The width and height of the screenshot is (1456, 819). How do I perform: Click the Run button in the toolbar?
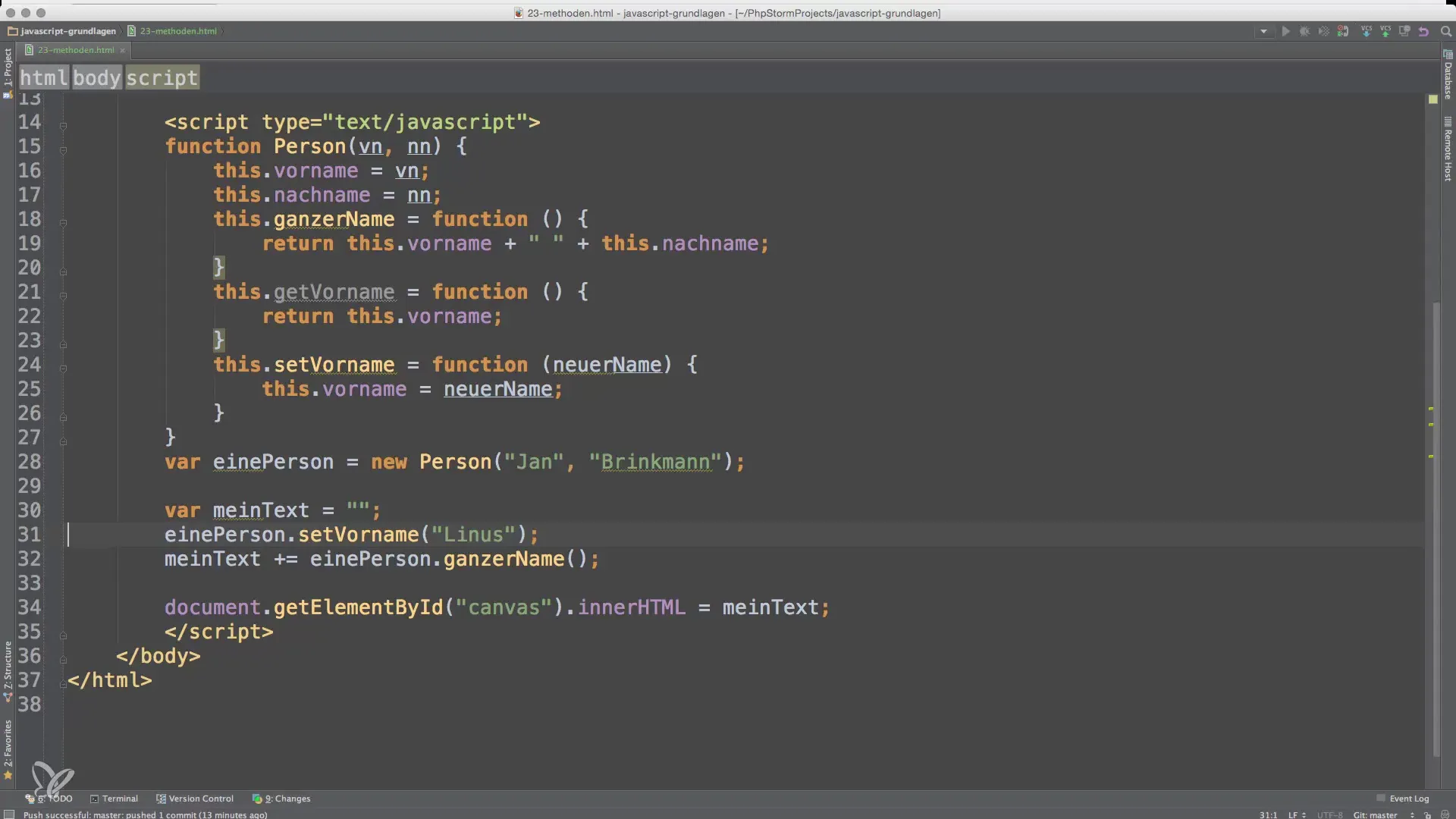click(1285, 32)
